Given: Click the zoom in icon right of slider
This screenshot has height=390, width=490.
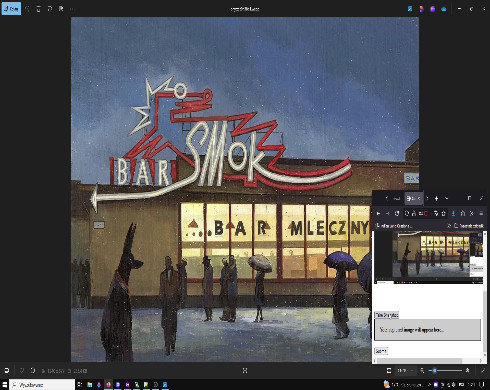Looking at the screenshot, I should point(468,370).
